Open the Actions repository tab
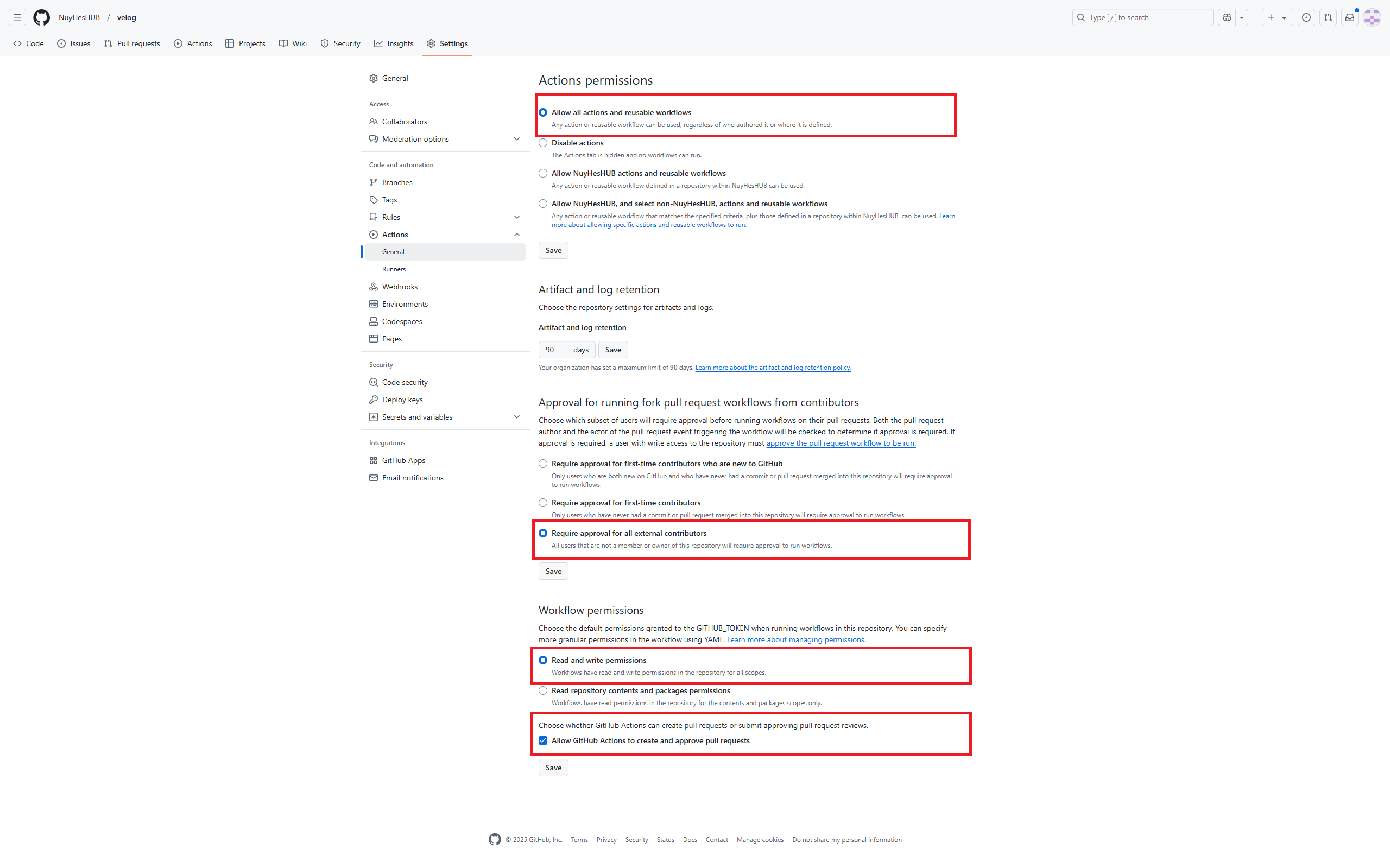 193,43
